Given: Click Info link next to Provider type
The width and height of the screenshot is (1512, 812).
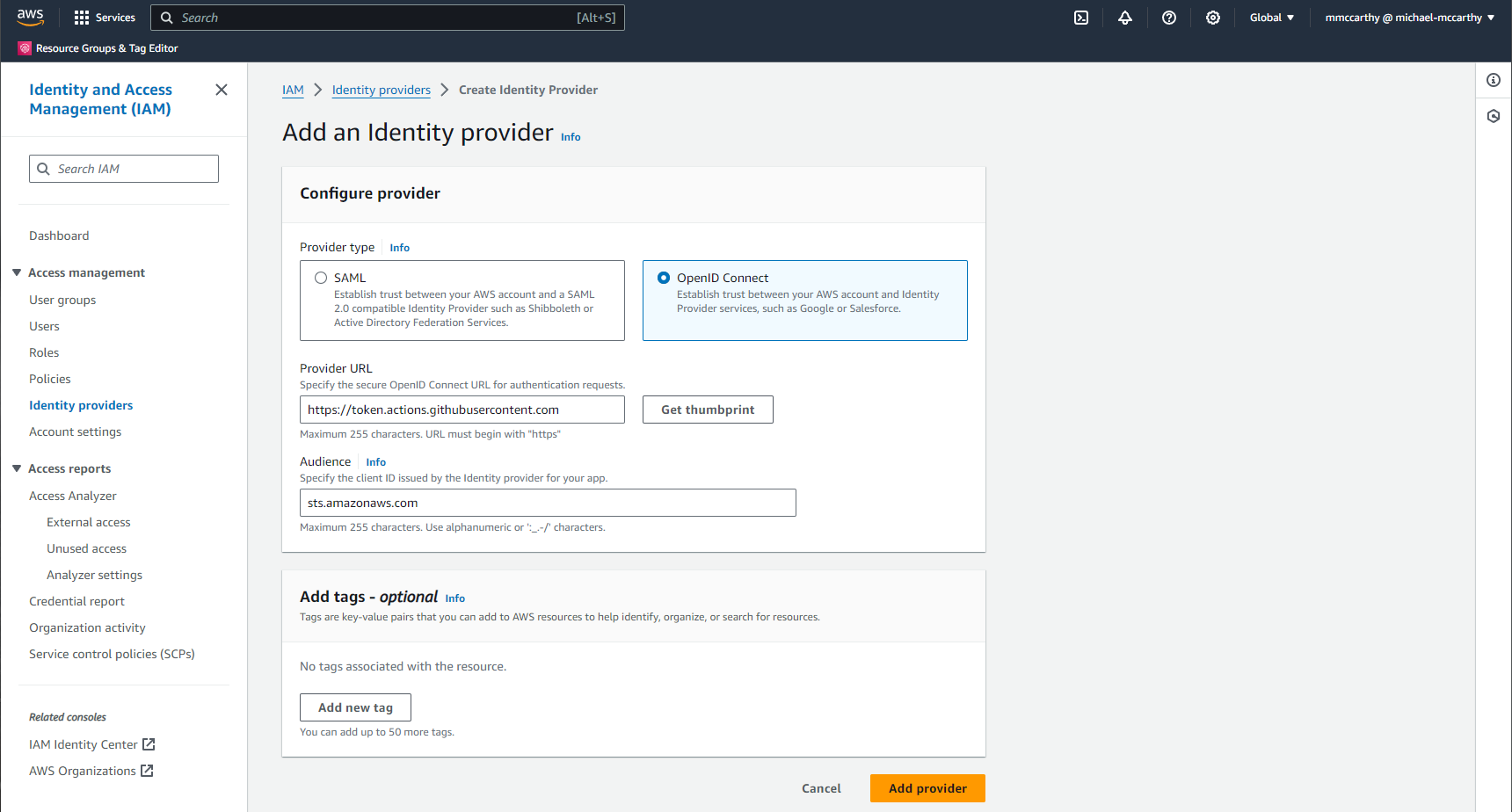Looking at the screenshot, I should [400, 248].
